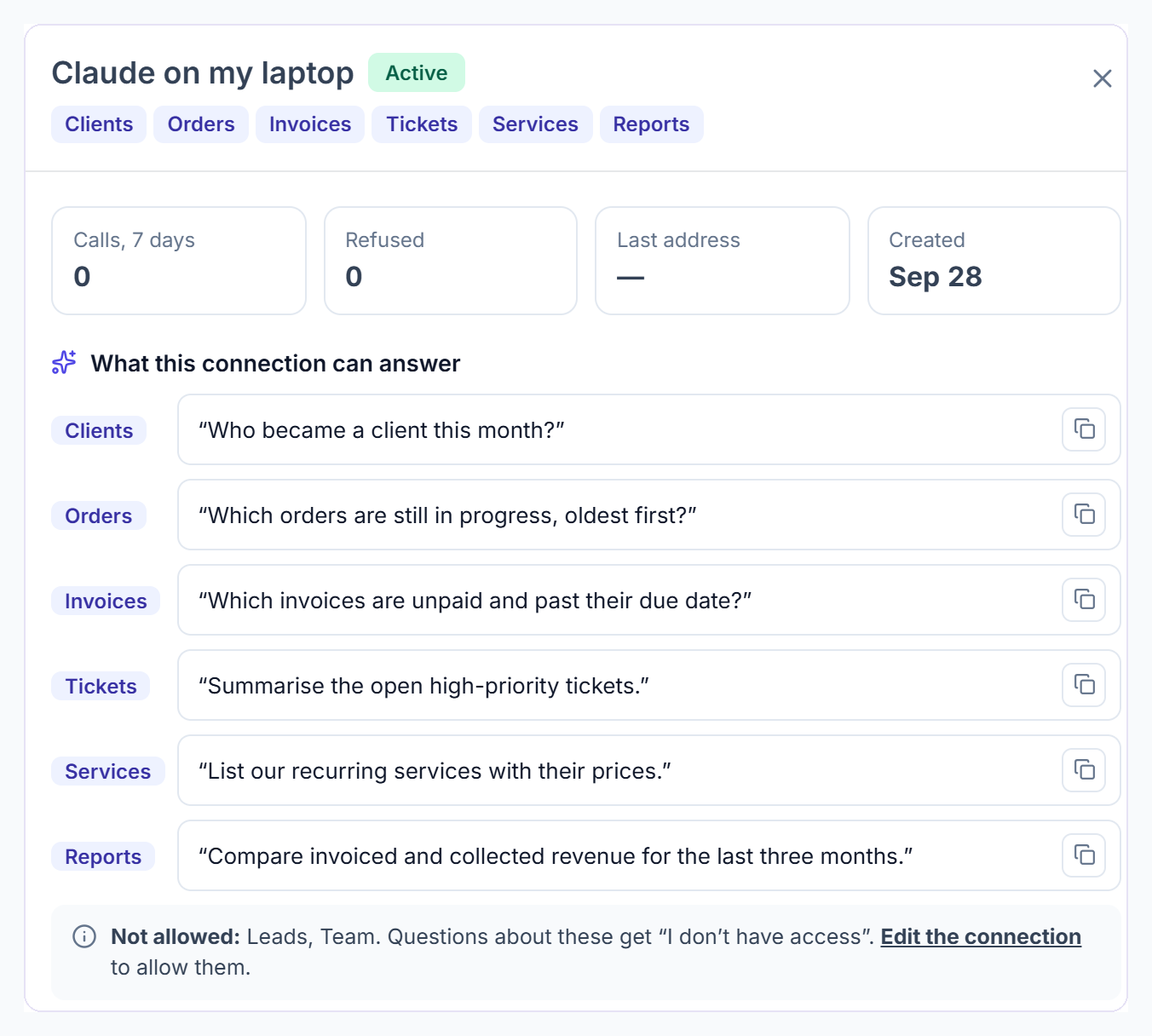Click the Tickets label beside its example question
1152x1036 pixels.
(101, 686)
